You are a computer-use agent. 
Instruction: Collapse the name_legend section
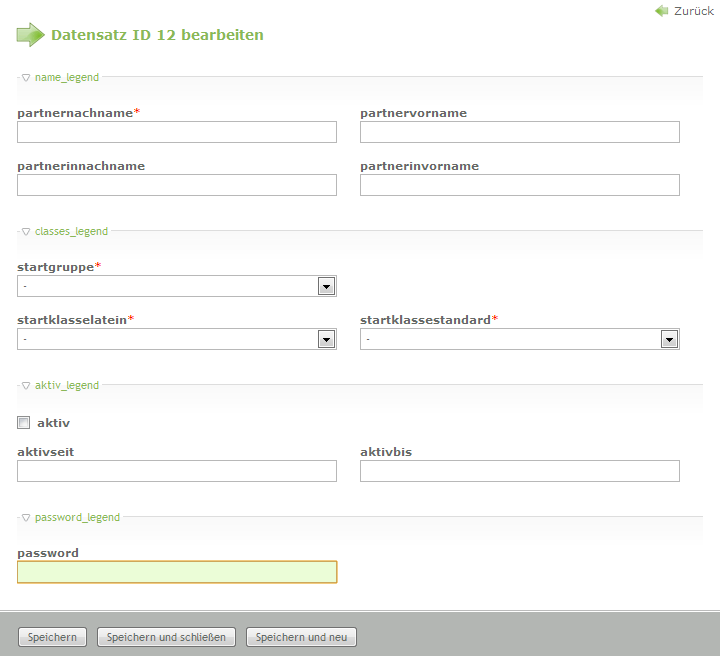[x=60, y=77]
